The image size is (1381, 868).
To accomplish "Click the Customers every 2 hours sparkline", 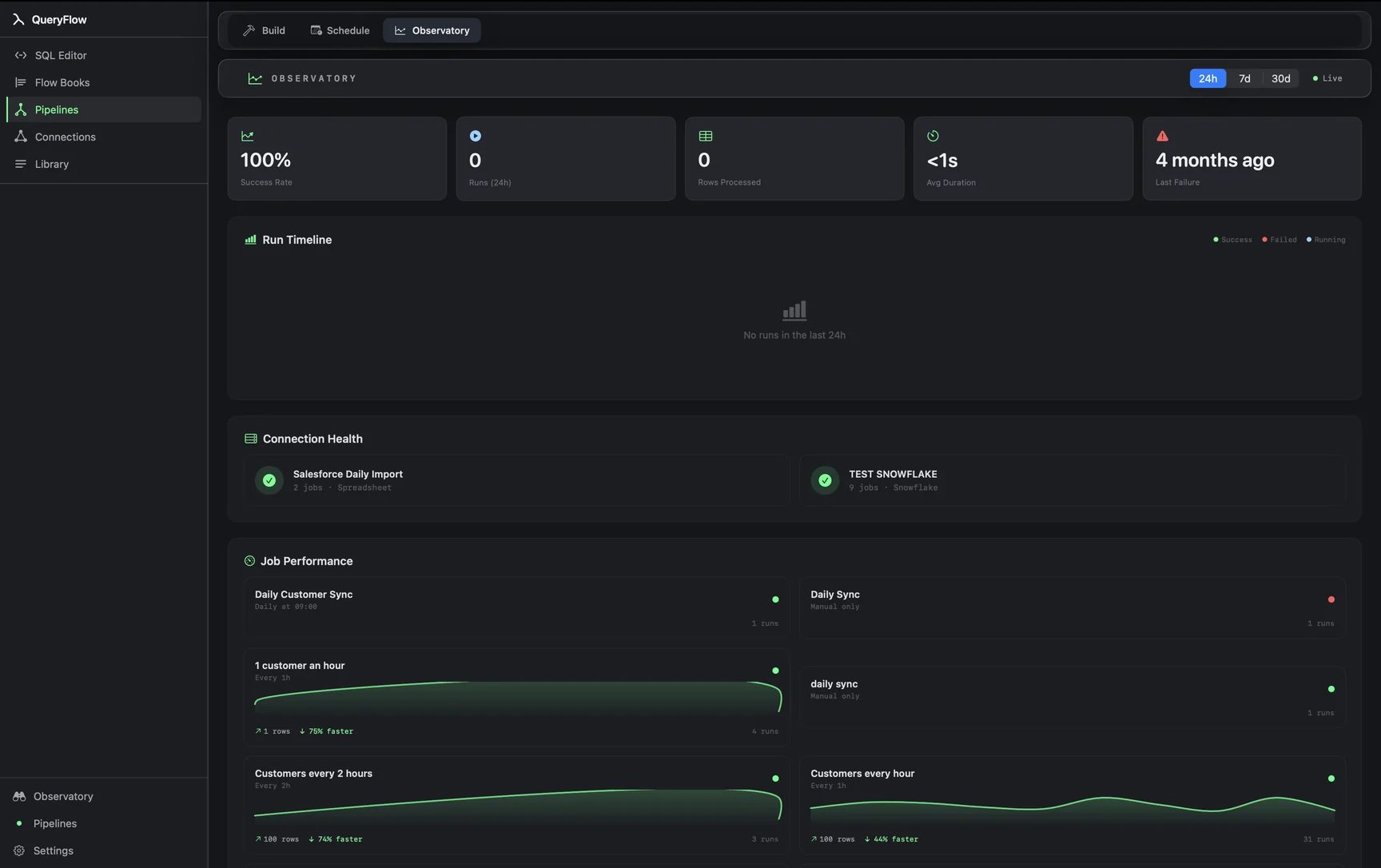I will 517,806.
